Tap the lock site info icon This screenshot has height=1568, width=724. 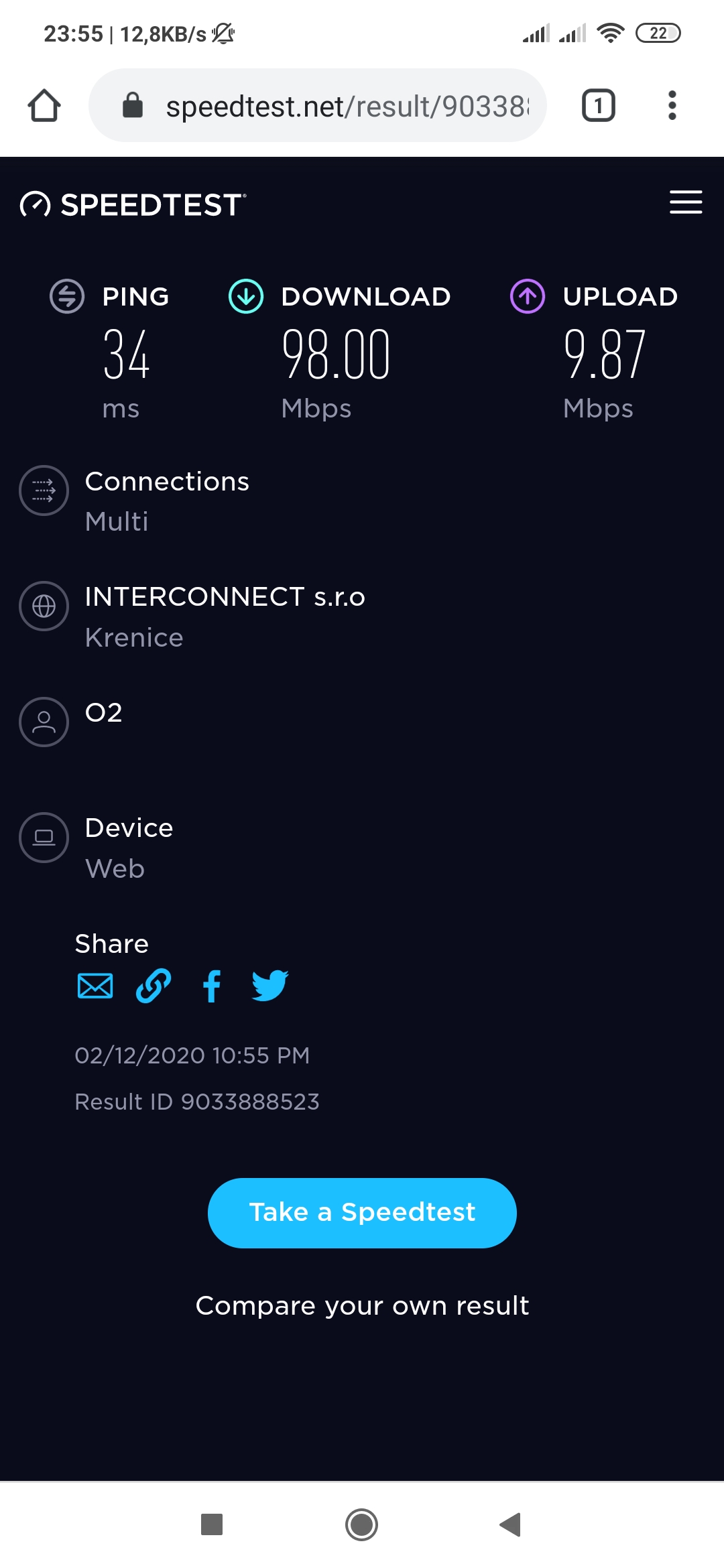click(133, 106)
